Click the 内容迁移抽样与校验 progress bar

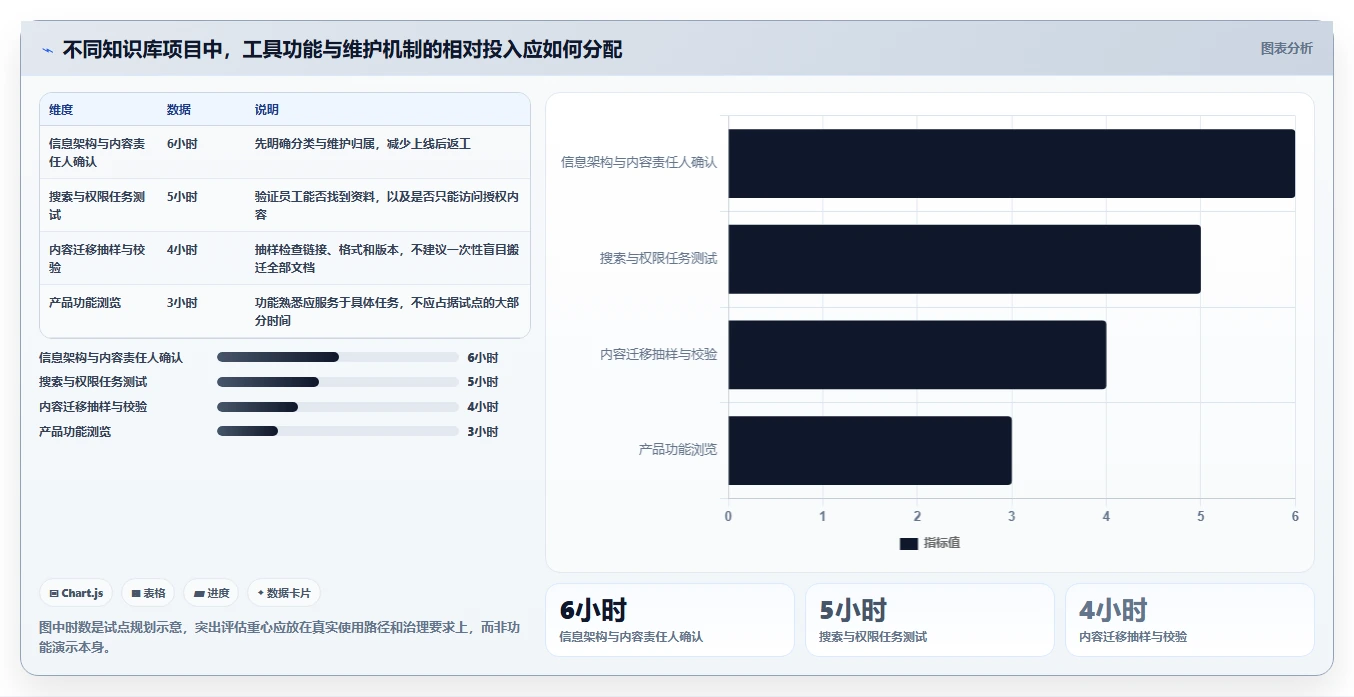tap(337, 407)
